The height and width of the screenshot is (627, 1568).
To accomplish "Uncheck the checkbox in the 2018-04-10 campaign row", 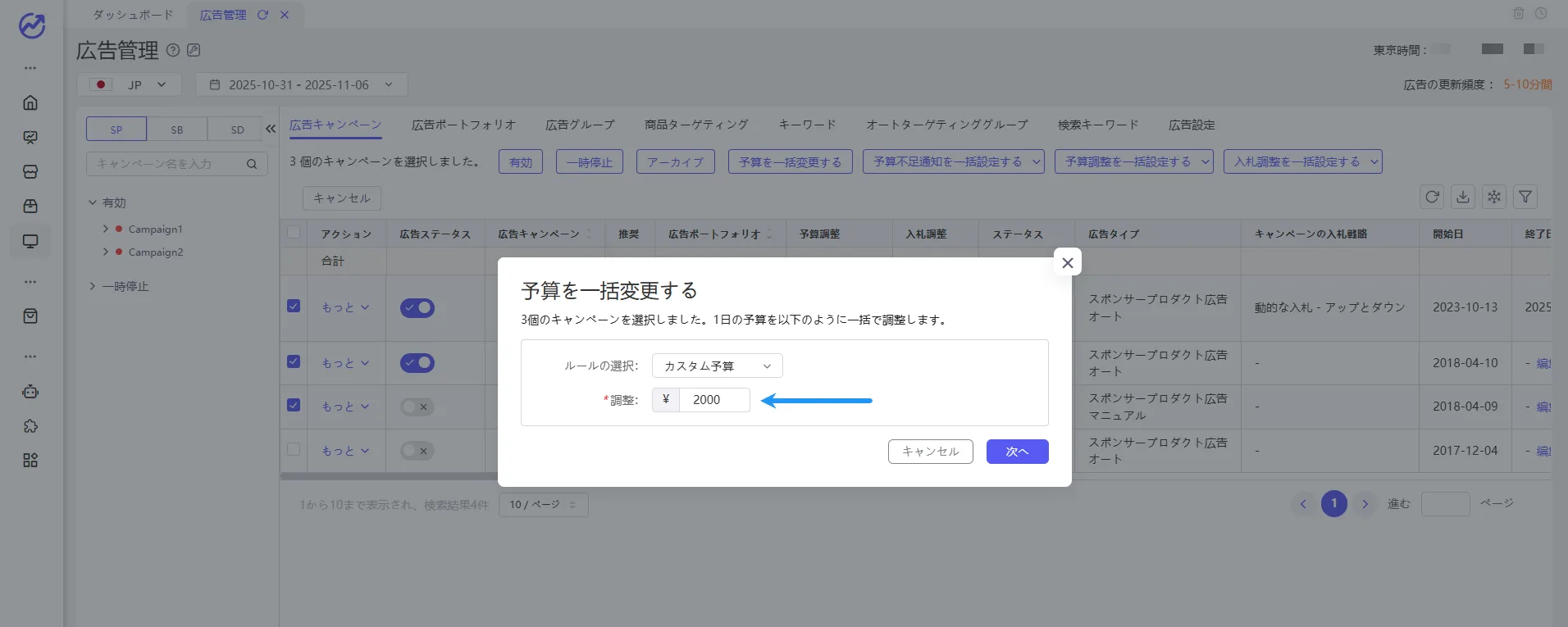I will tap(294, 361).
